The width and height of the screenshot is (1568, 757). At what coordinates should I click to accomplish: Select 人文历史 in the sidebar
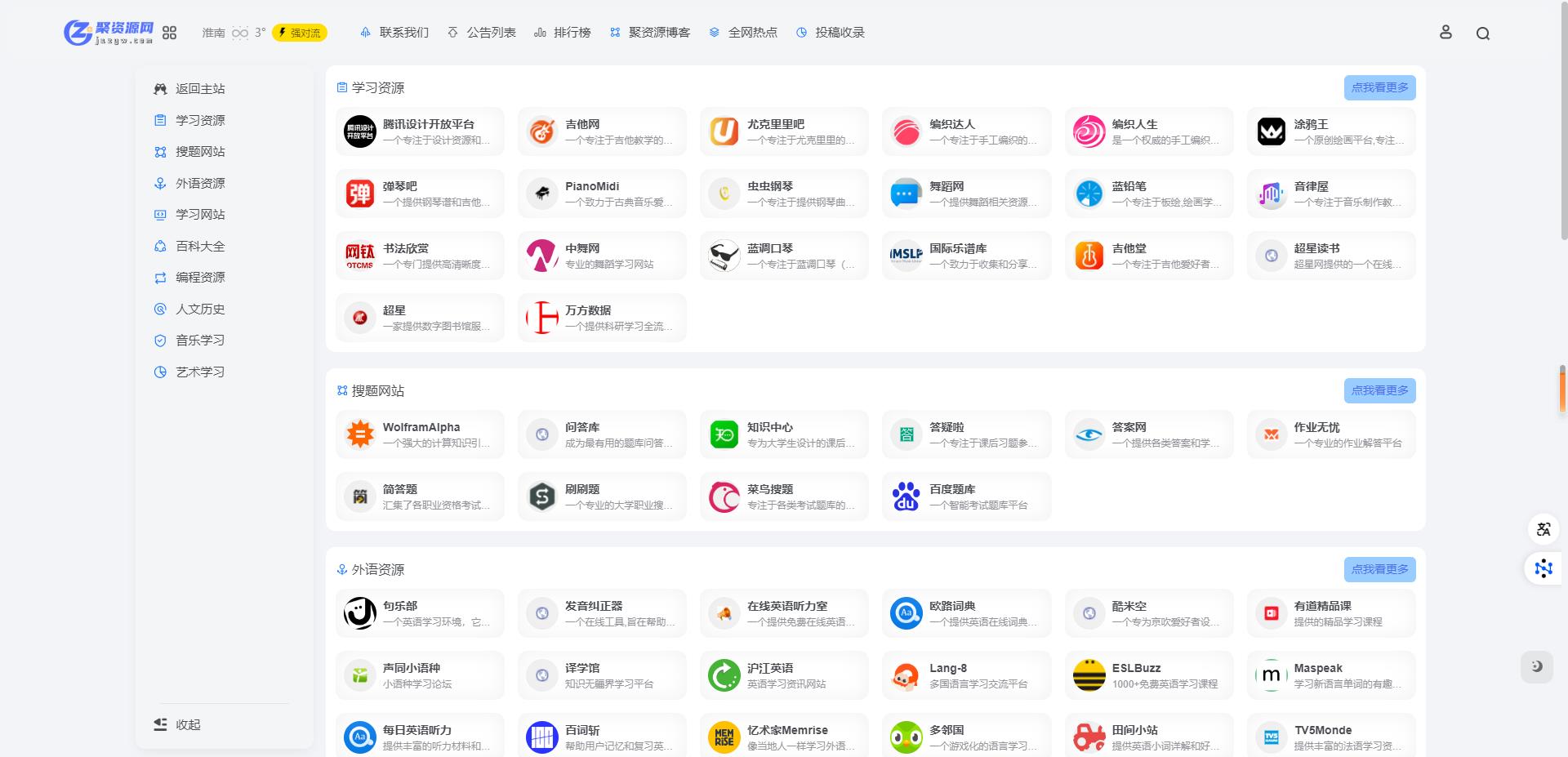[x=189, y=309]
